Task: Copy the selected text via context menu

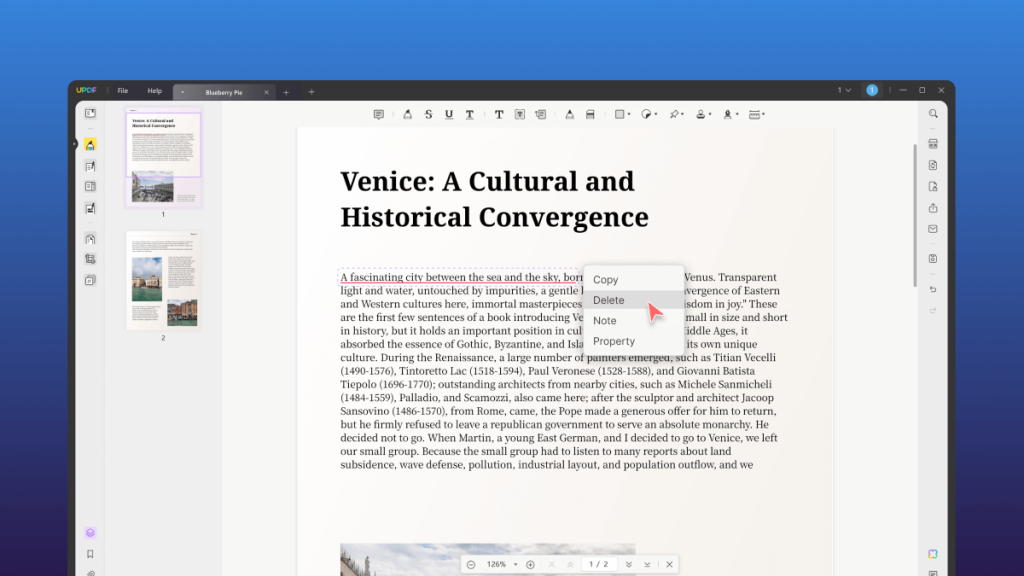Action: (608, 279)
